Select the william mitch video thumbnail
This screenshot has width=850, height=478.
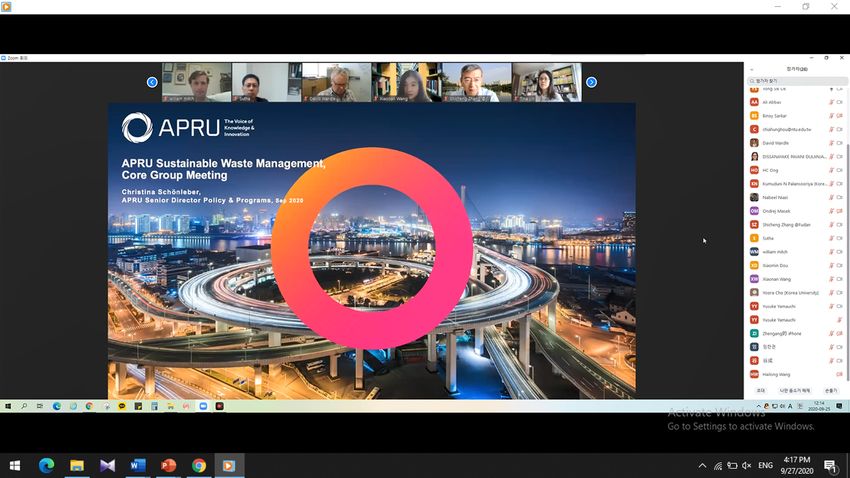tap(197, 82)
